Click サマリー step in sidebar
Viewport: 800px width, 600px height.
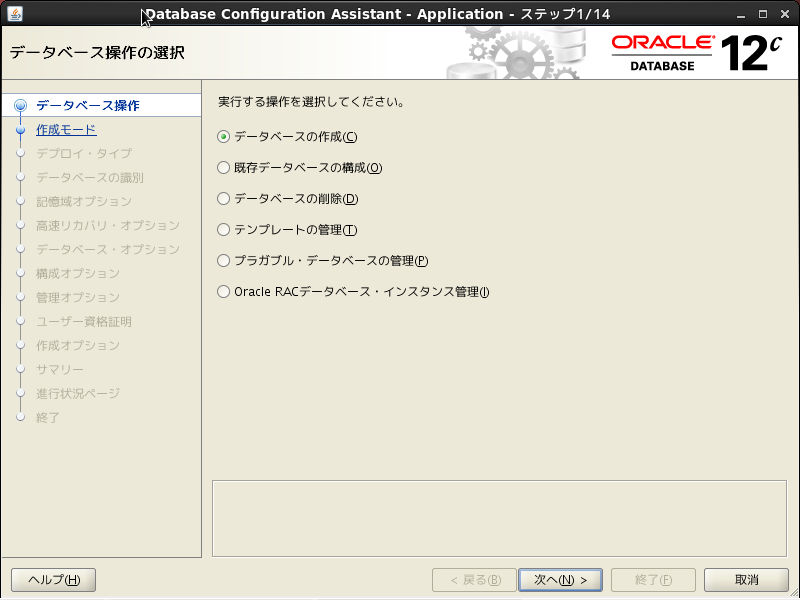coord(60,369)
